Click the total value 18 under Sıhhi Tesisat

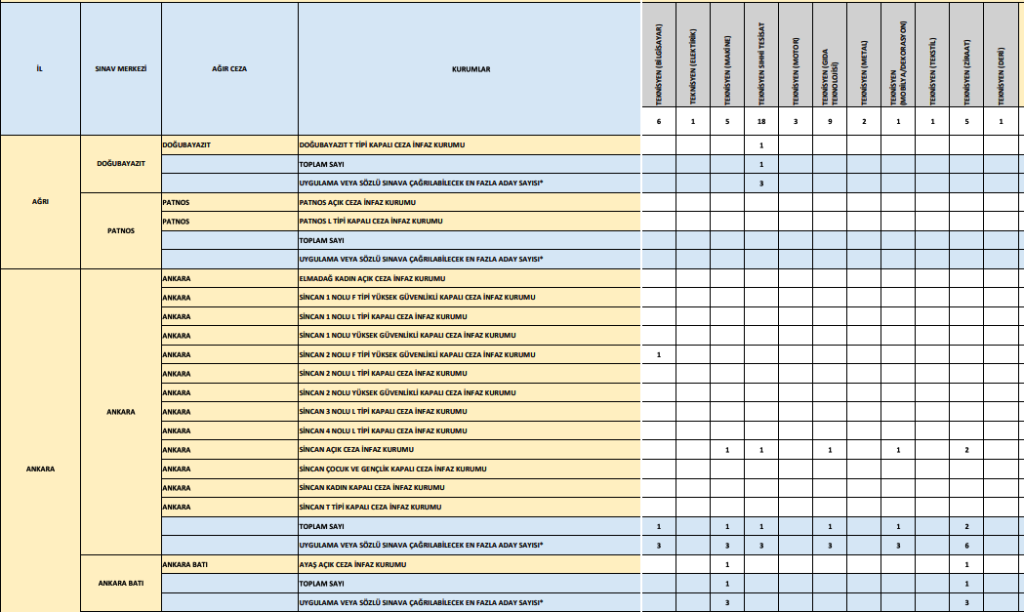(x=761, y=122)
